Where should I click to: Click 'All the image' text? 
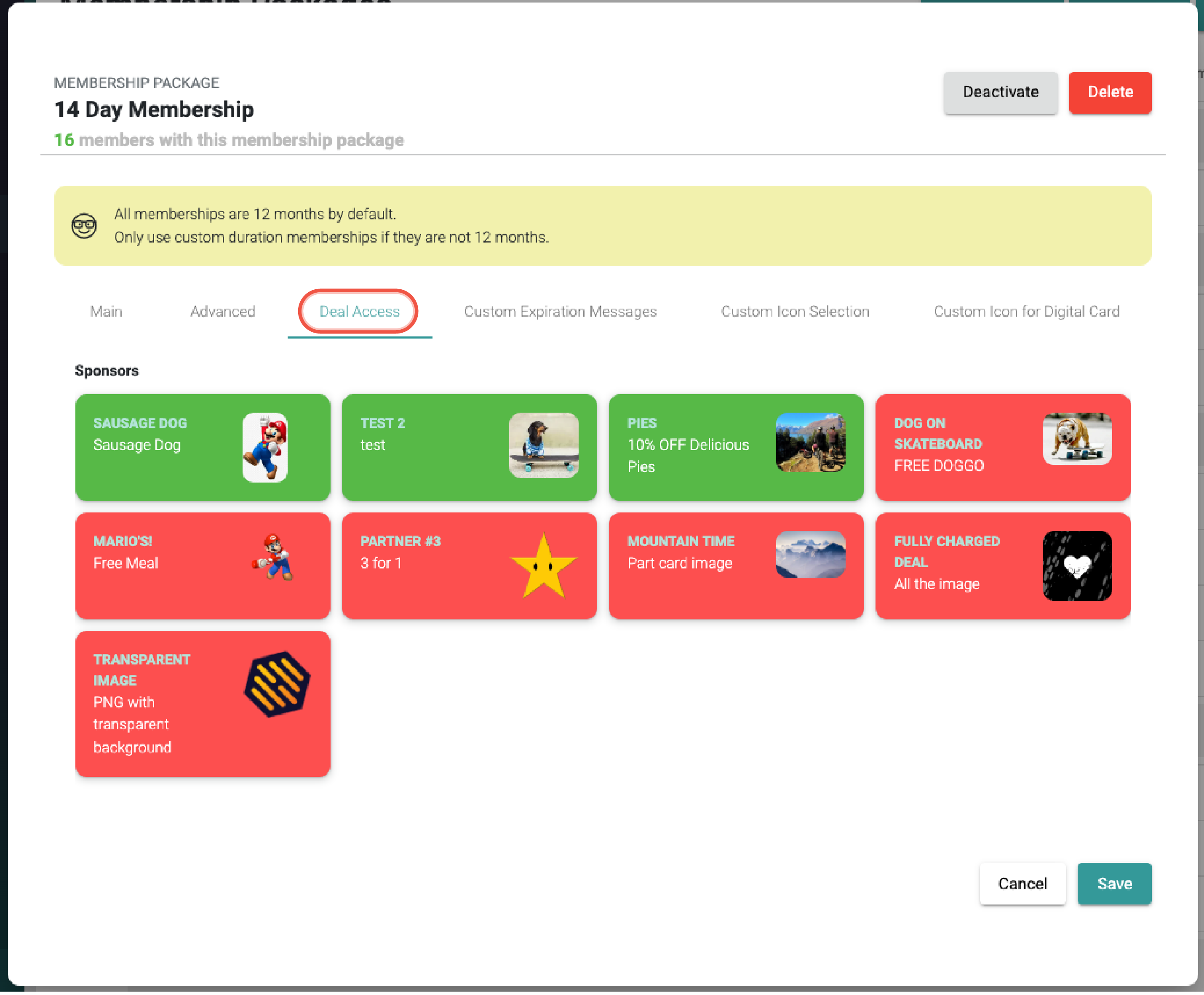936,584
